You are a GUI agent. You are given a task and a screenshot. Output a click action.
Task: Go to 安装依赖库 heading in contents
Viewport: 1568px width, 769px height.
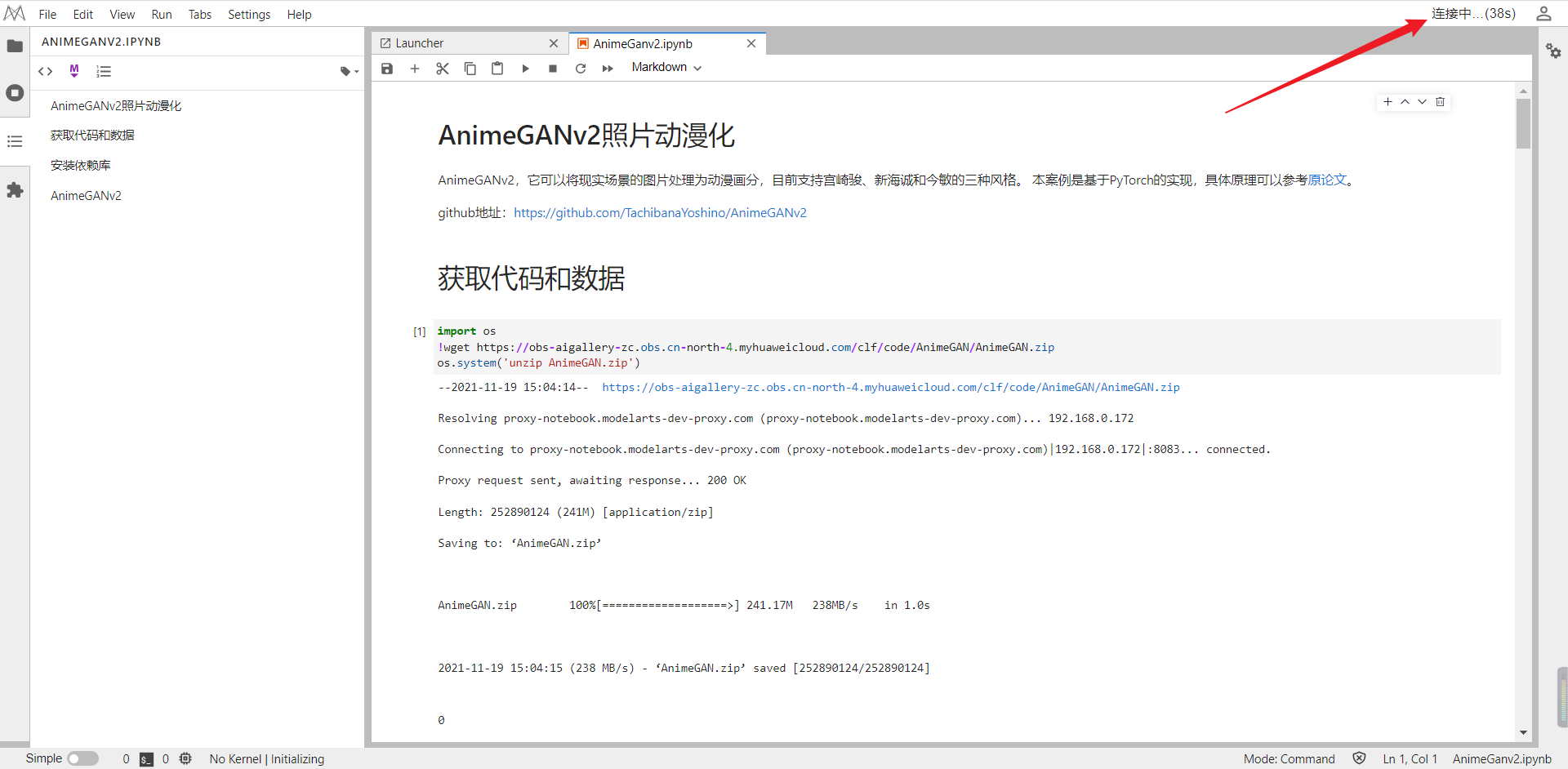(81, 166)
